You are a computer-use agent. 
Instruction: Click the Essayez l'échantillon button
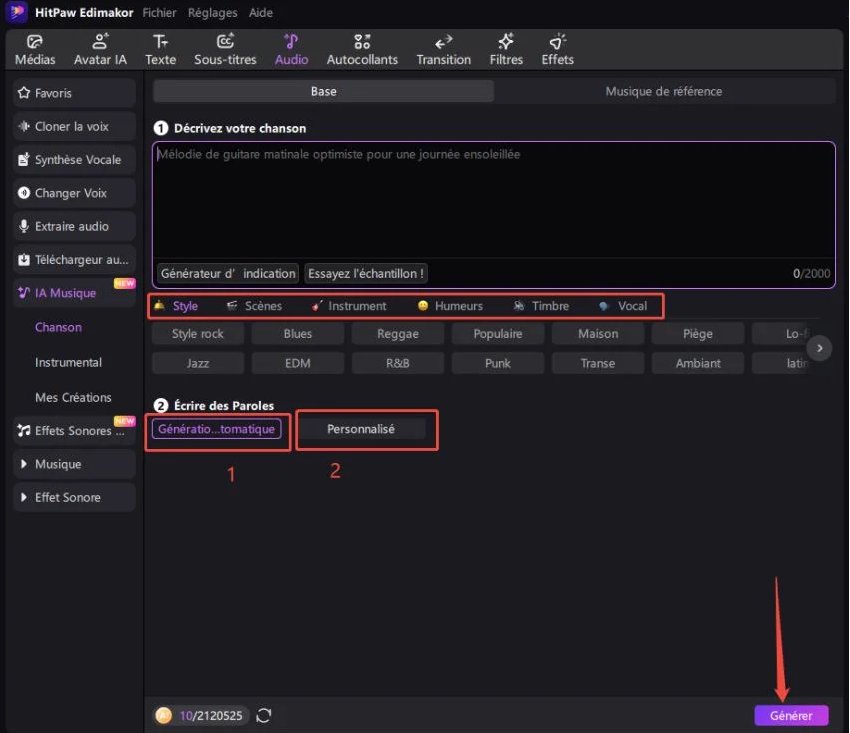366,273
